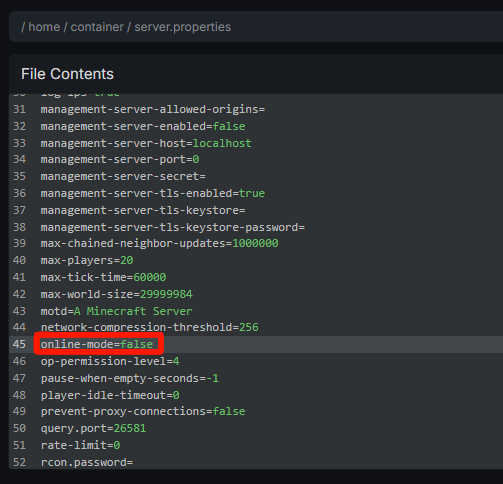Click the motd=A Minecraft Server line
Image resolution: width=503 pixels, height=484 pixels.
click(x=116, y=311)
